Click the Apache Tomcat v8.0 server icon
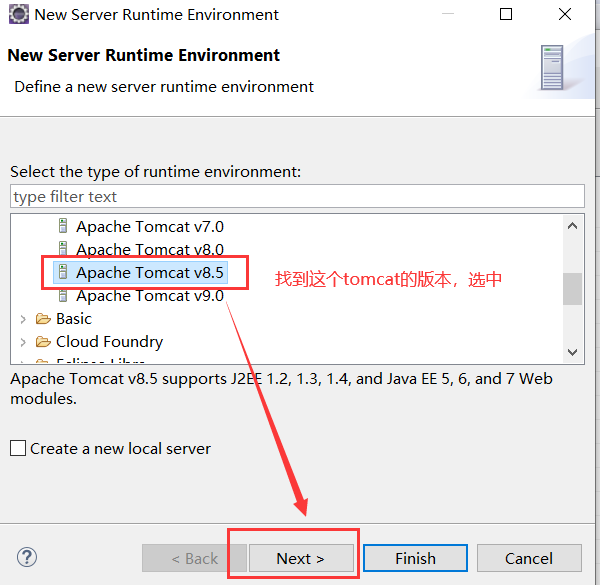This screenshot has height=585, width=600. [63, 248]
